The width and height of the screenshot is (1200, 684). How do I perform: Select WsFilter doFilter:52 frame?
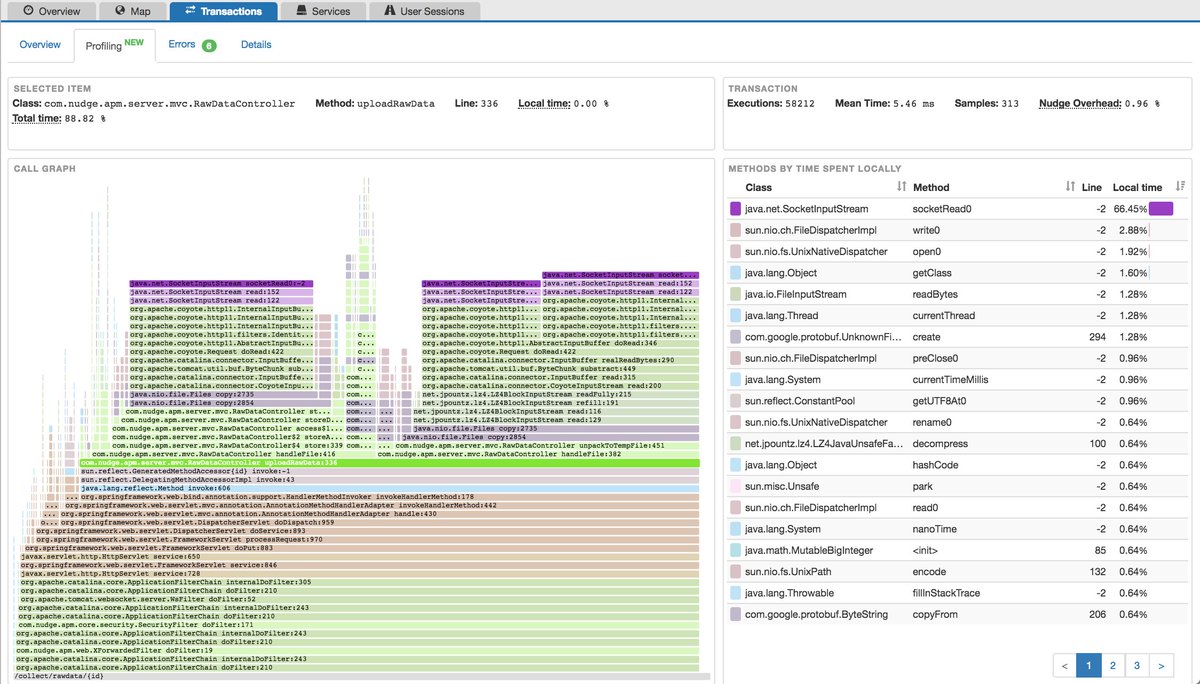358,599
